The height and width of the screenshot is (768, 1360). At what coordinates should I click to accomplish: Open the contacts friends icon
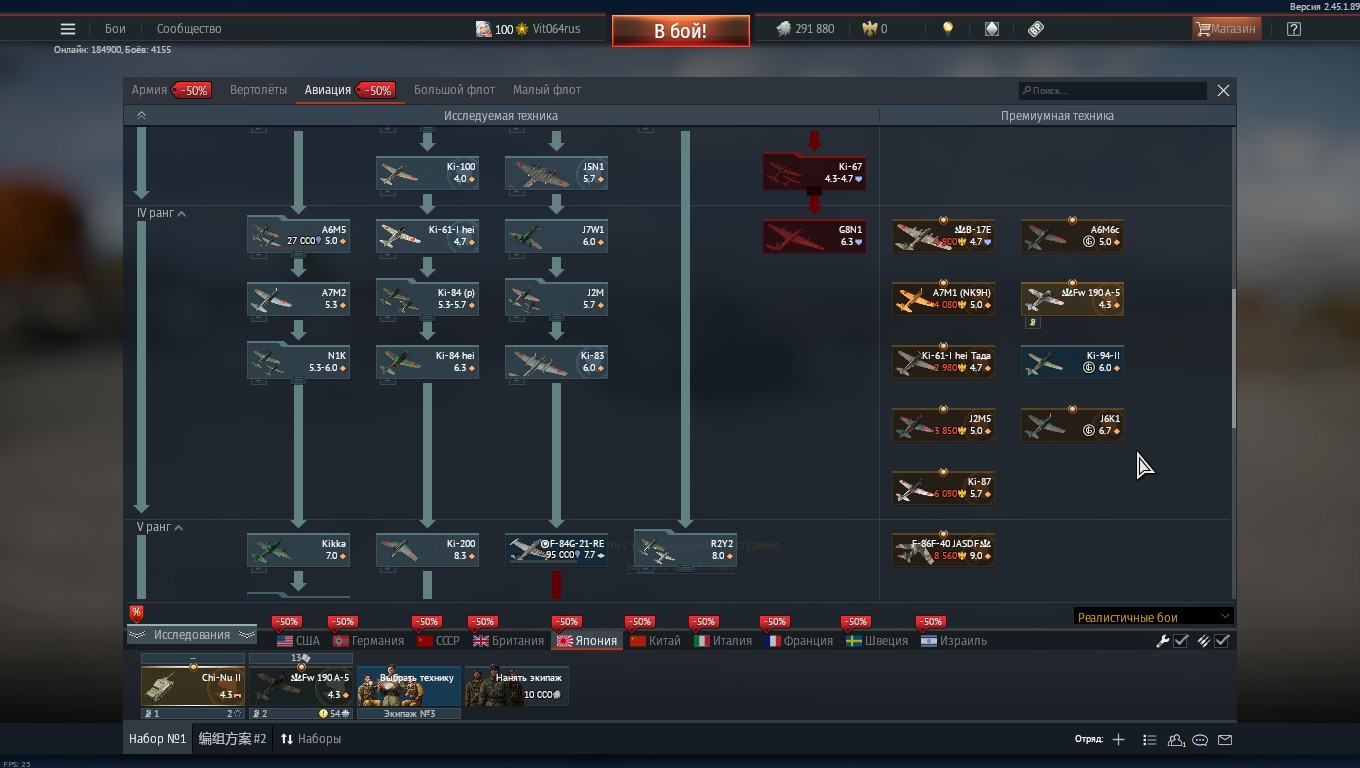[x=1176, y=740]
